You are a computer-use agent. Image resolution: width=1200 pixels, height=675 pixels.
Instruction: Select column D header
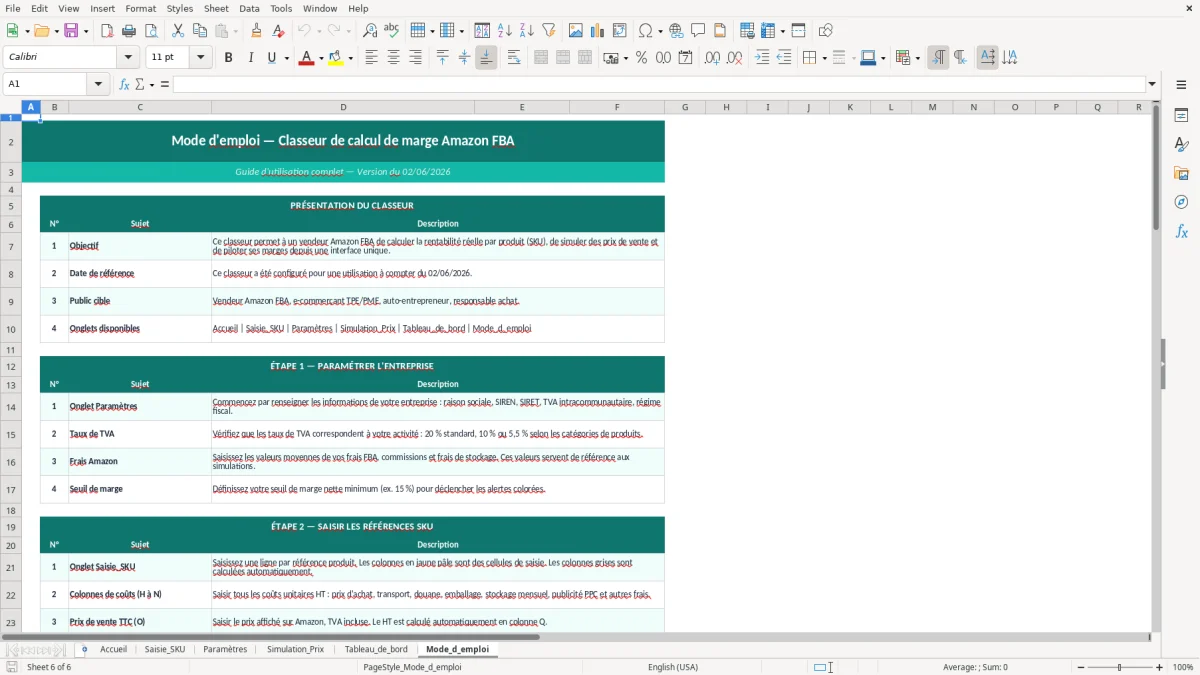[x=343, y=107]
